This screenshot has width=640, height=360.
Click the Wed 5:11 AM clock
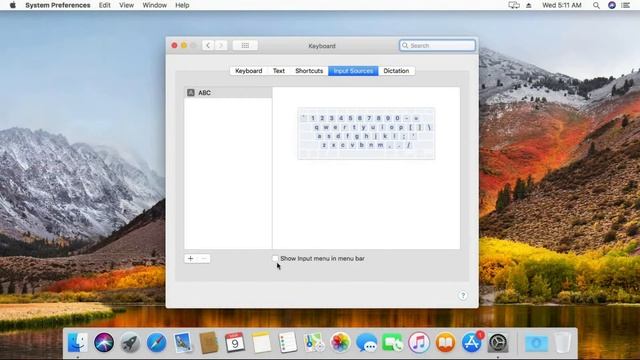[562, 5]
